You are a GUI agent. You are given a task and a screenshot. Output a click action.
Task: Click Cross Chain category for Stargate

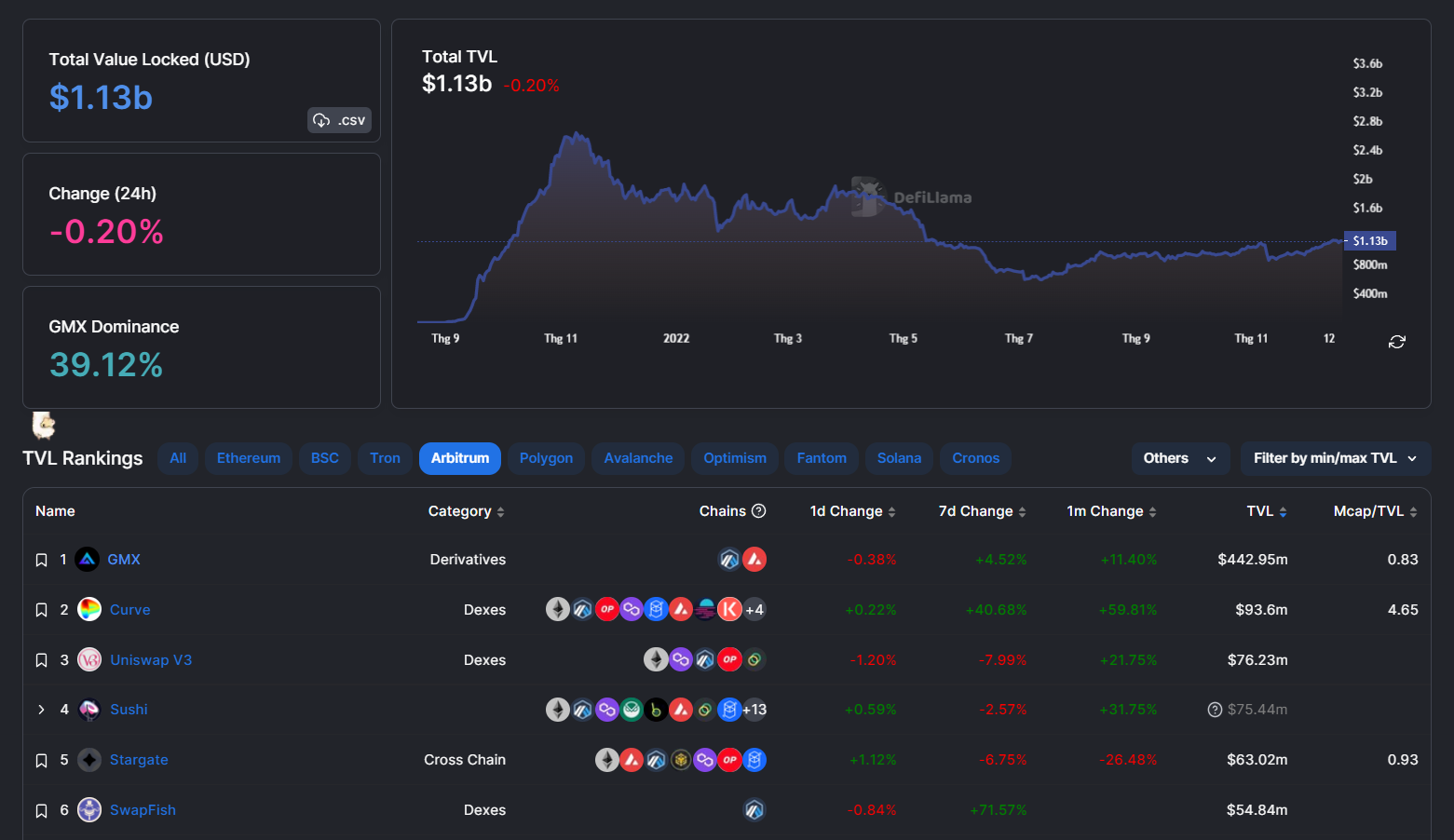465,760
